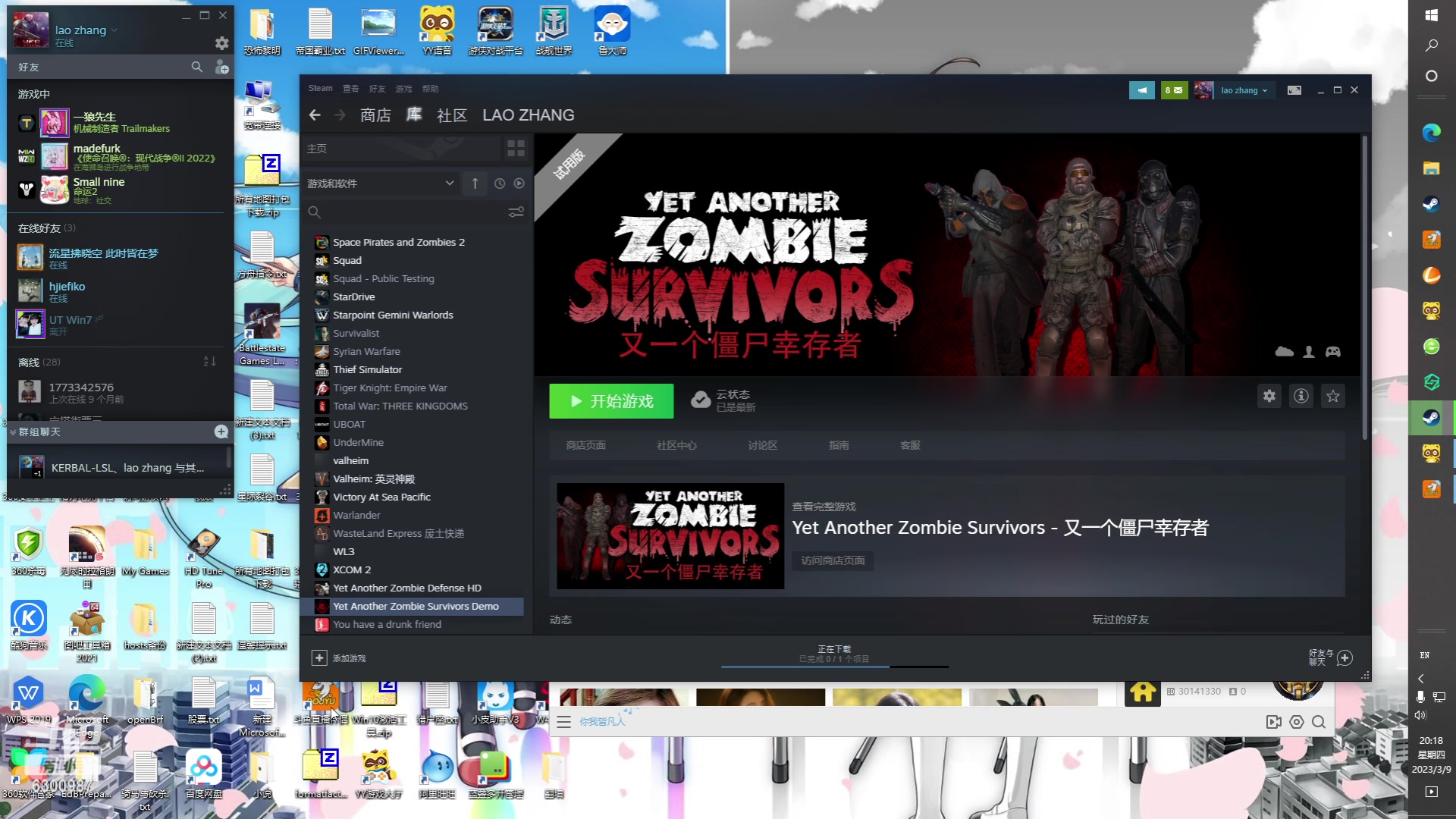Open lao zhang account dropdown
Screen dimensions: 1456x819
pyautogui.click(x=1244, y=90)
